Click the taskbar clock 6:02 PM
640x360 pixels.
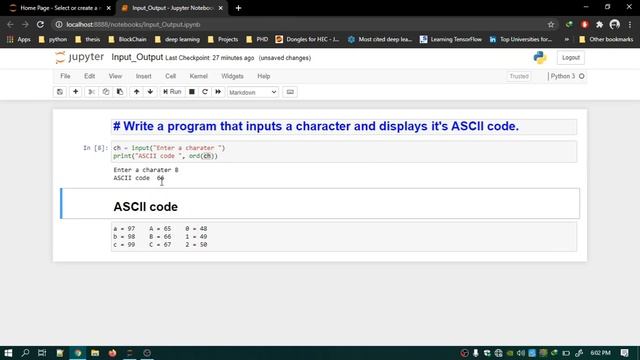(600, 353)
